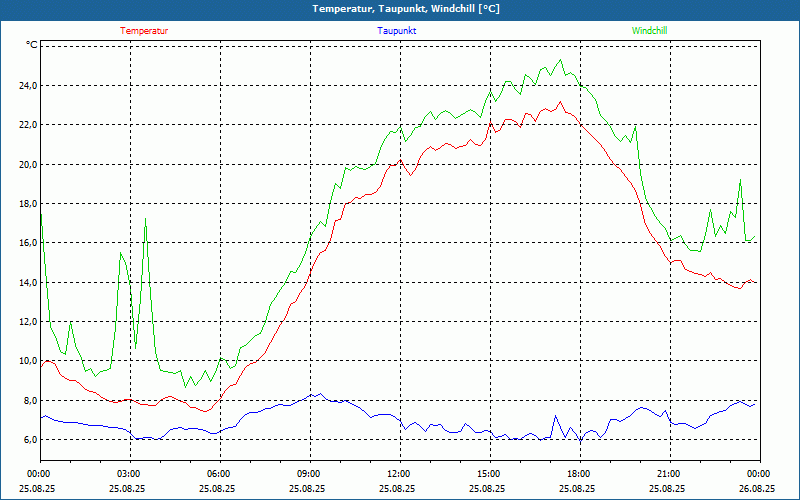This screenshot has width=800, height=500.
Task: Click the 03:00 time axis label
Action: (x=131, y=474)
